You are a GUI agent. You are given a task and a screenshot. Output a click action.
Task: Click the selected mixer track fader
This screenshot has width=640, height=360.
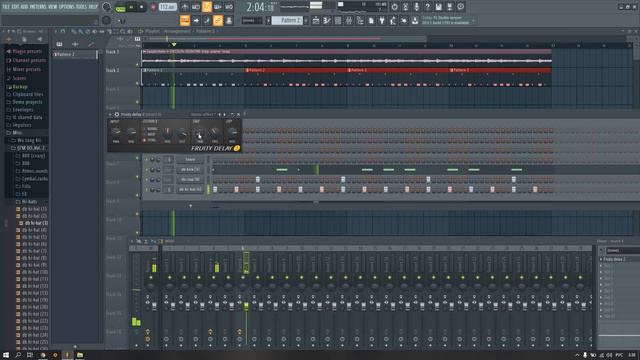(x=246, y=306)
